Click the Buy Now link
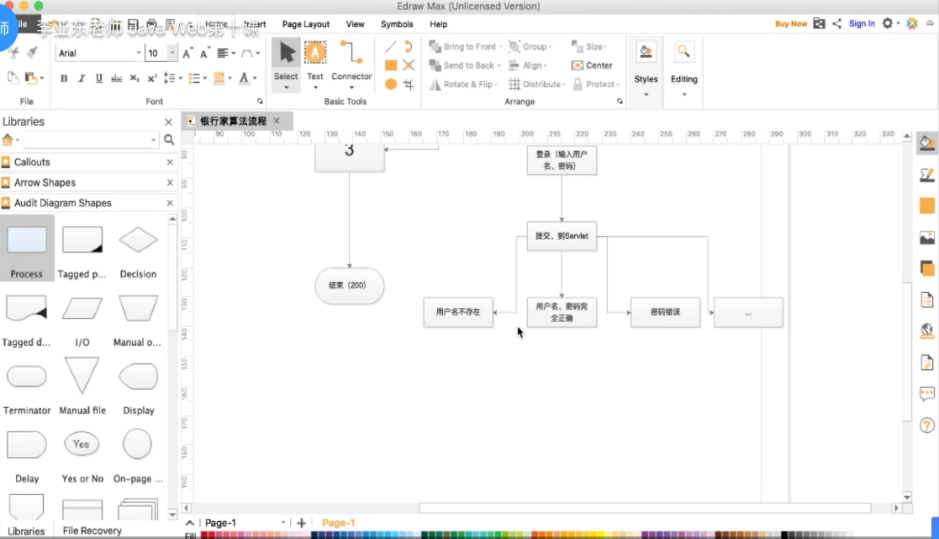 tap(790, 24)
